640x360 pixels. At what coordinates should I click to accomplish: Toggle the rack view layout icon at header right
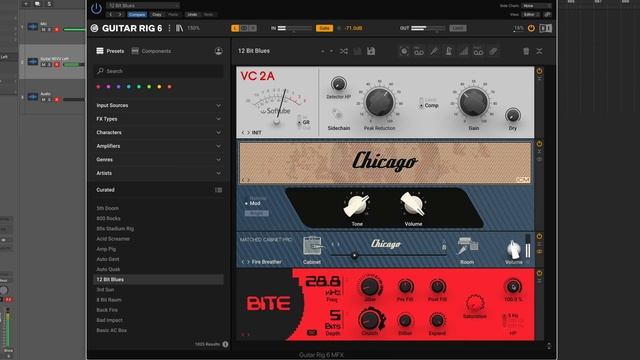pyautogui.click(x=545, y=28)
